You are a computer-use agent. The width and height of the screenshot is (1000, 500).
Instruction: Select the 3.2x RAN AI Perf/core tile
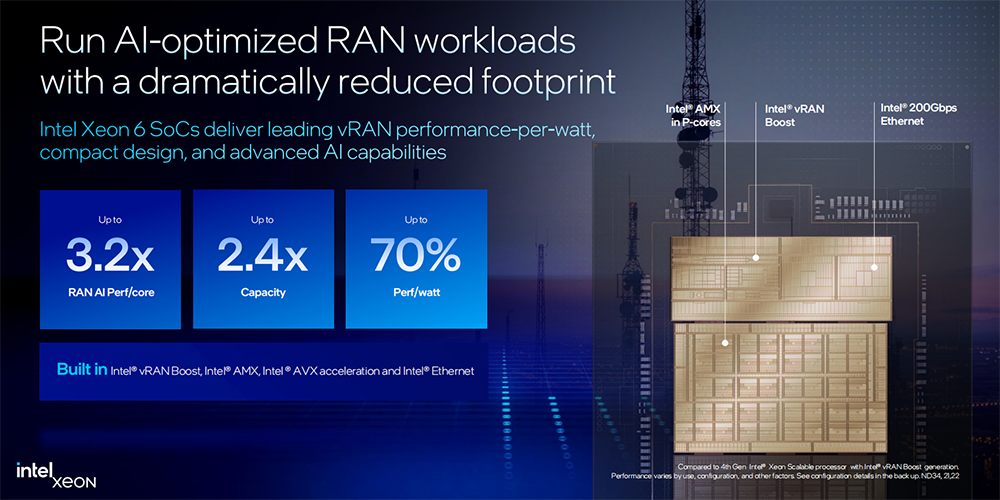pyautogui.click(x=110, y=259)
